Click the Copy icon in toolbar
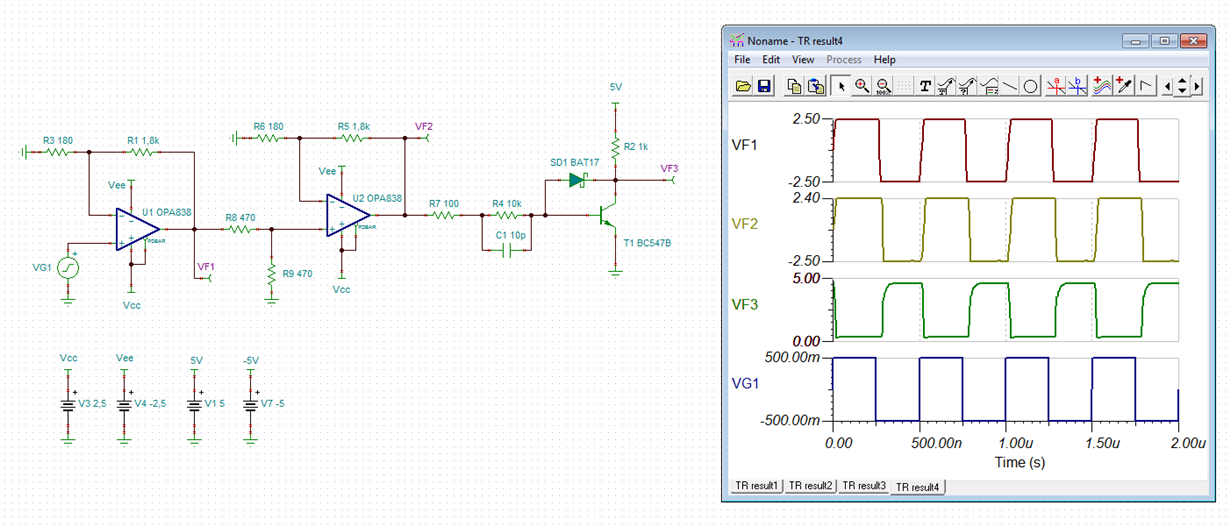Viewport: 1230px width, 526px height. click(795, 86)
